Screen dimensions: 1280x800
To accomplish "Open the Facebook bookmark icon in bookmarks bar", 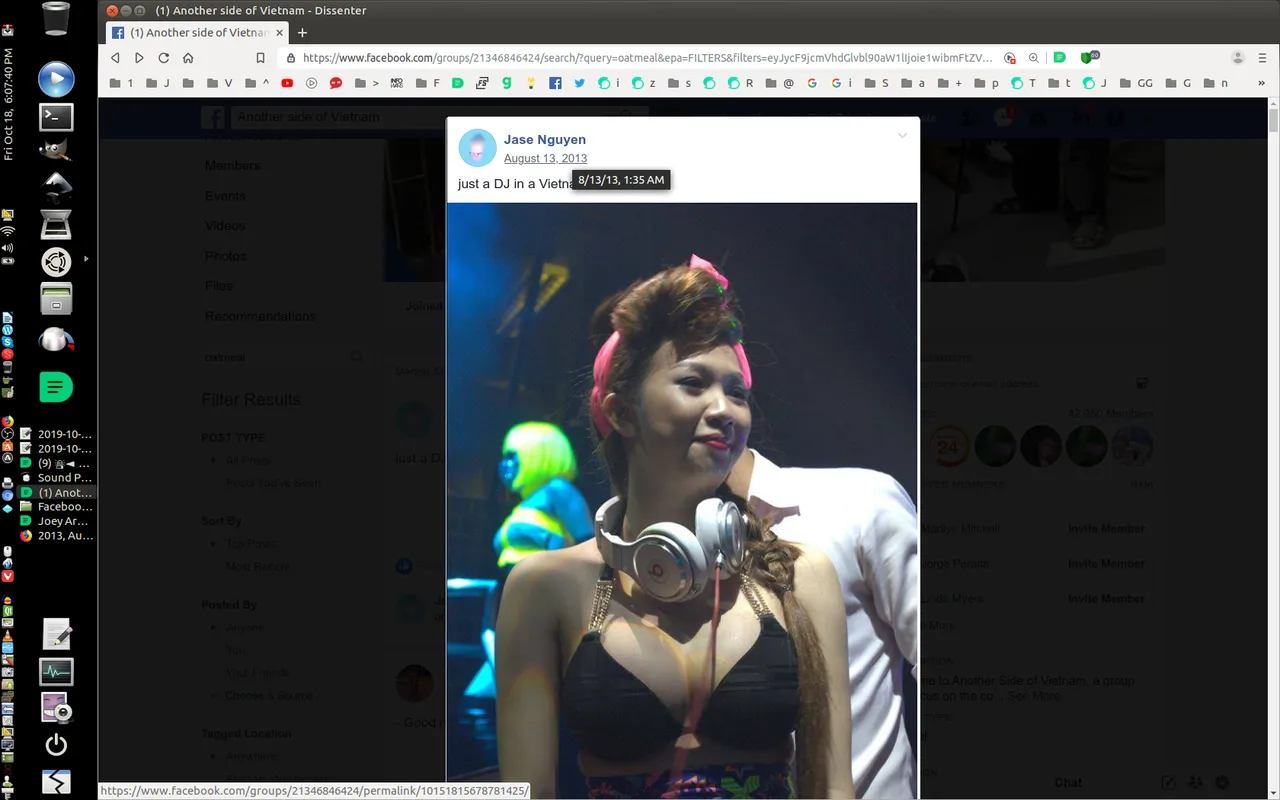I will (555, 83).
